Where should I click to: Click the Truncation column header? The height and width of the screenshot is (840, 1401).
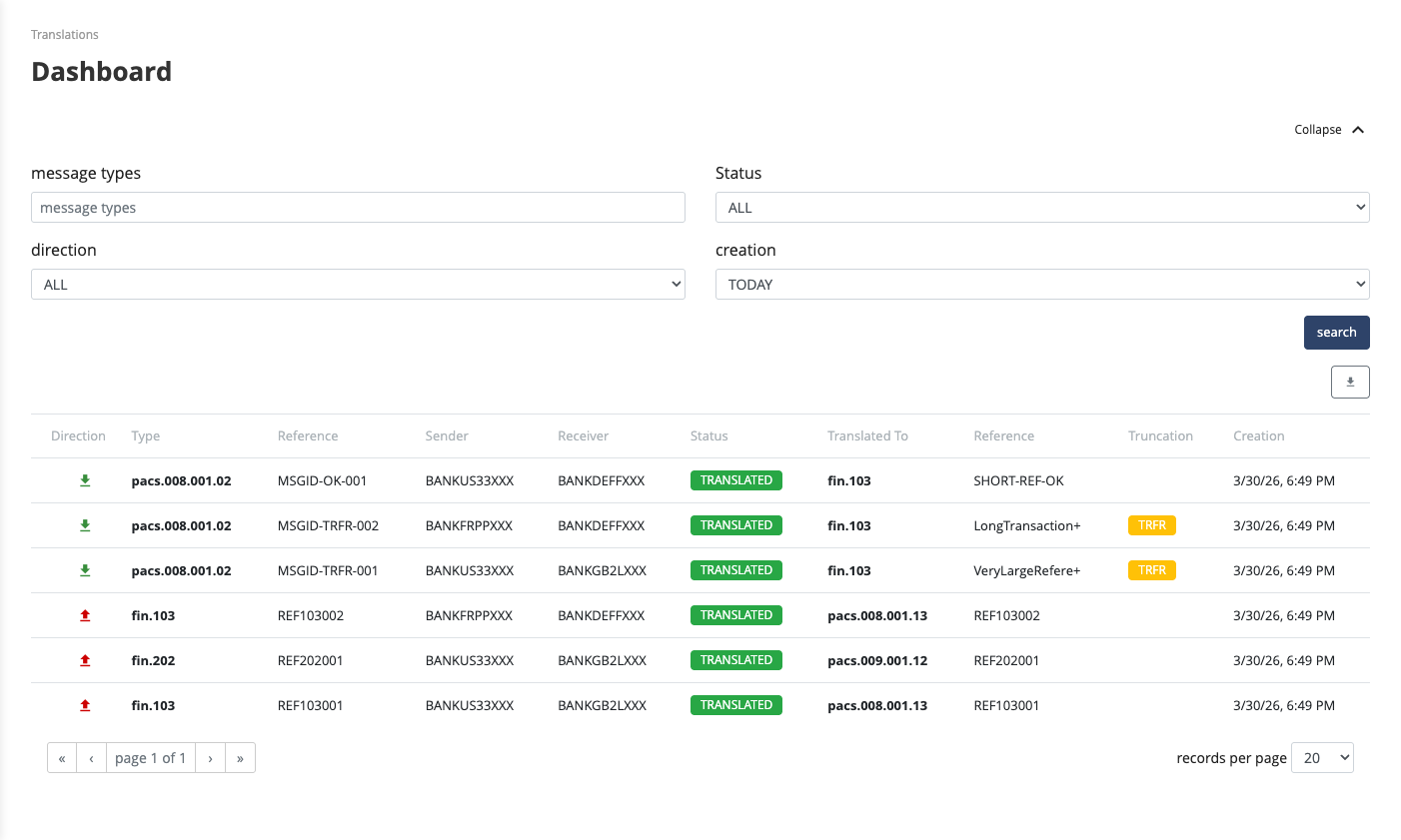point(1160,436)
